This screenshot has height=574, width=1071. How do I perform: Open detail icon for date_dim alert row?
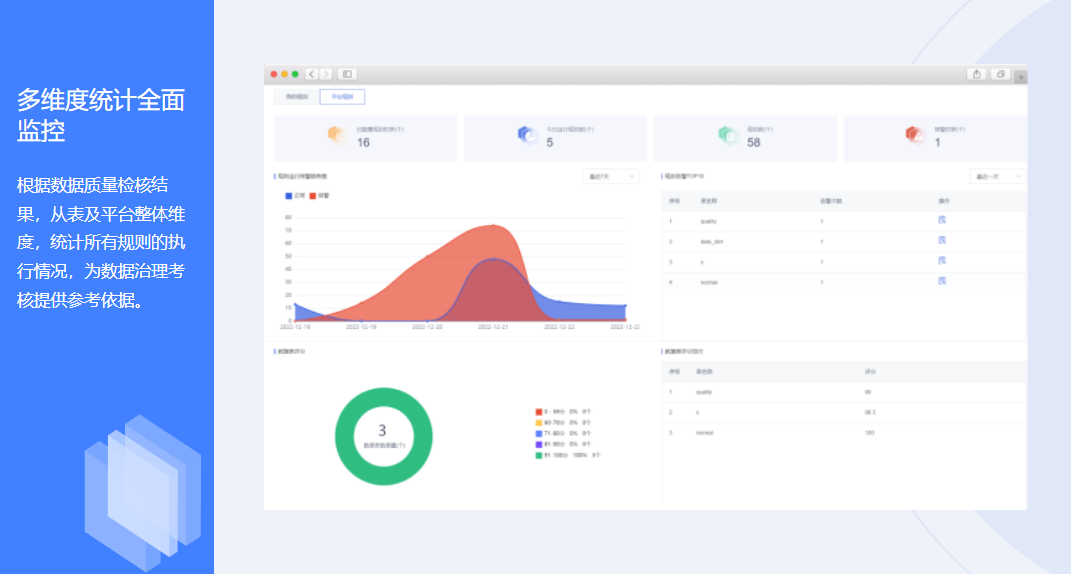tap(942, 241)
